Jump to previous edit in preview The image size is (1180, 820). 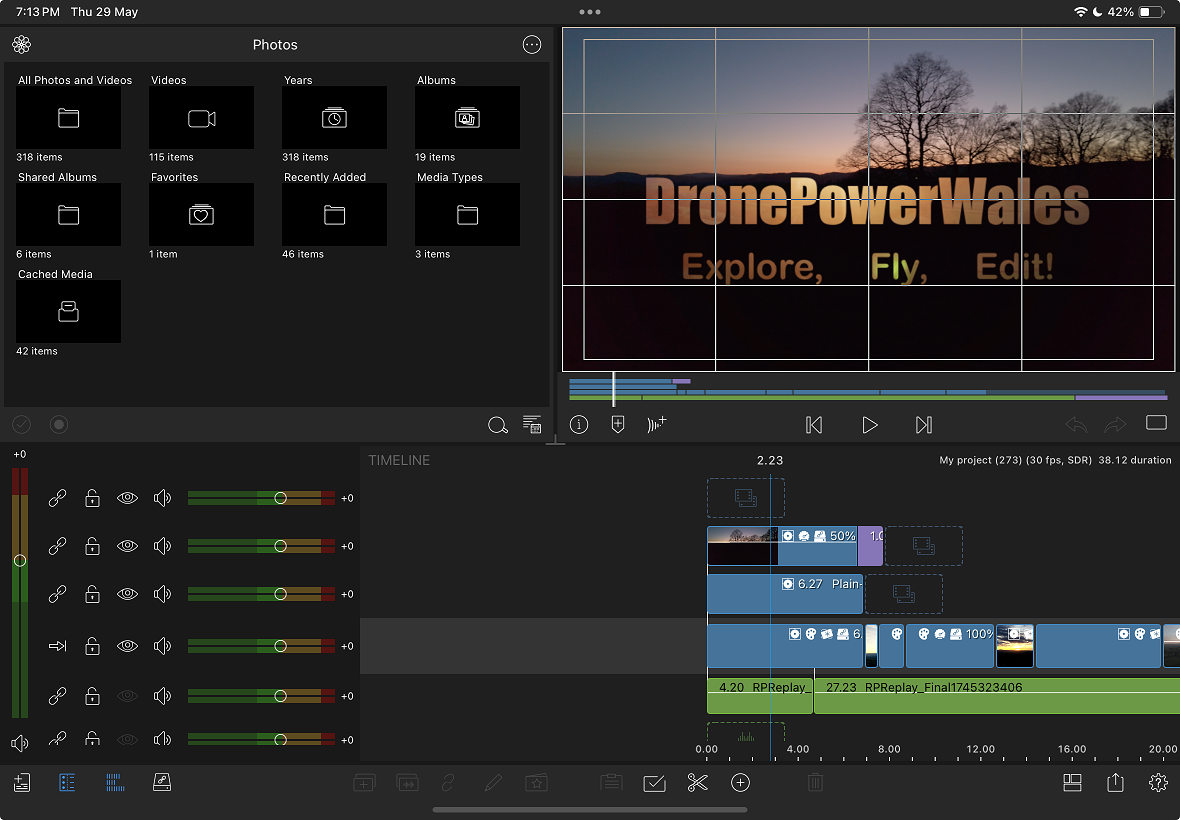coord(814,425)
